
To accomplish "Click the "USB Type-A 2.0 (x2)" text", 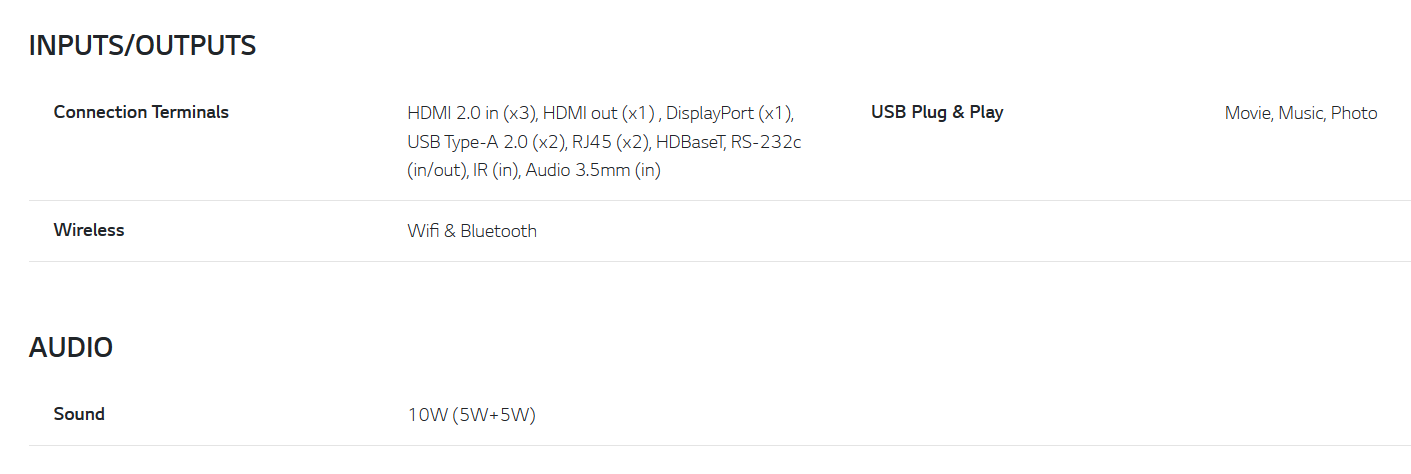I will (x=487, y=142).
